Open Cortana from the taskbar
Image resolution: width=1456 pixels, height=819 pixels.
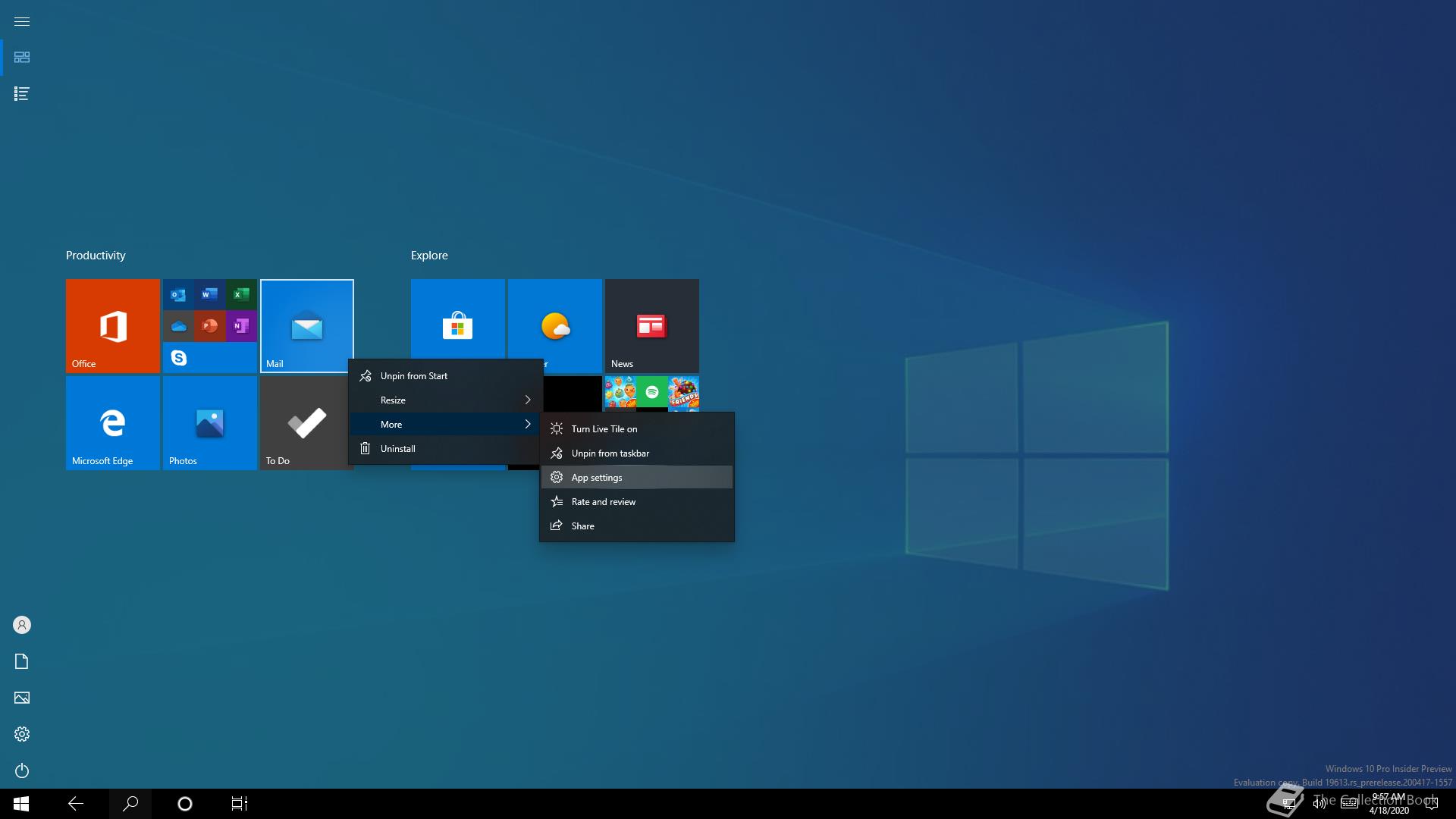[185, 804]
